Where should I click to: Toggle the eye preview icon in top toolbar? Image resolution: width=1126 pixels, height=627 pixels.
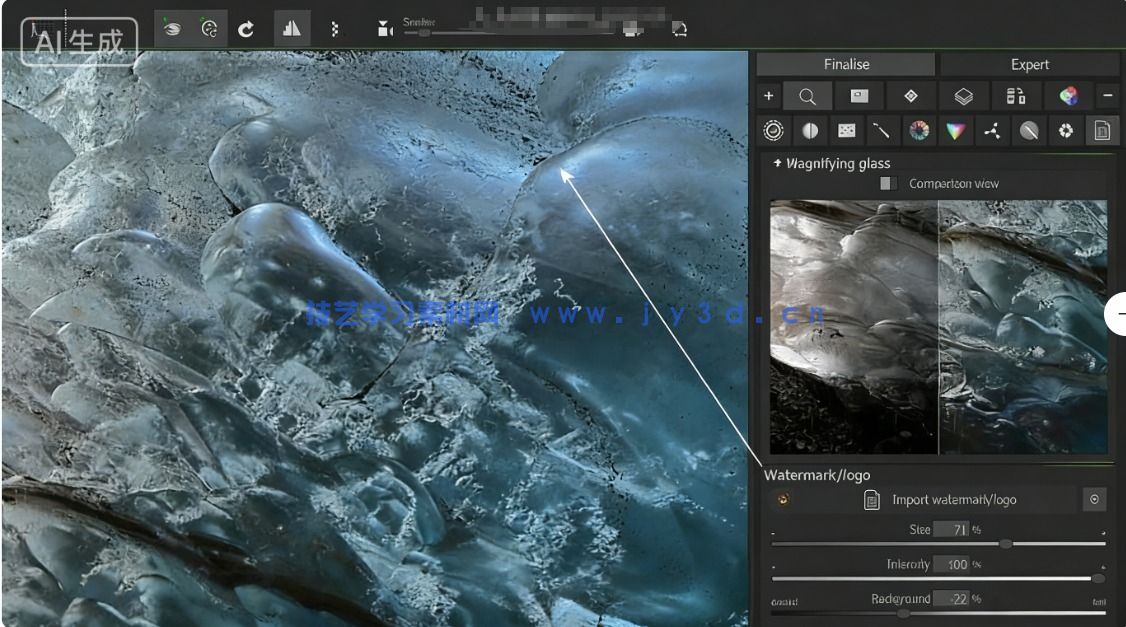click(172, 29)
